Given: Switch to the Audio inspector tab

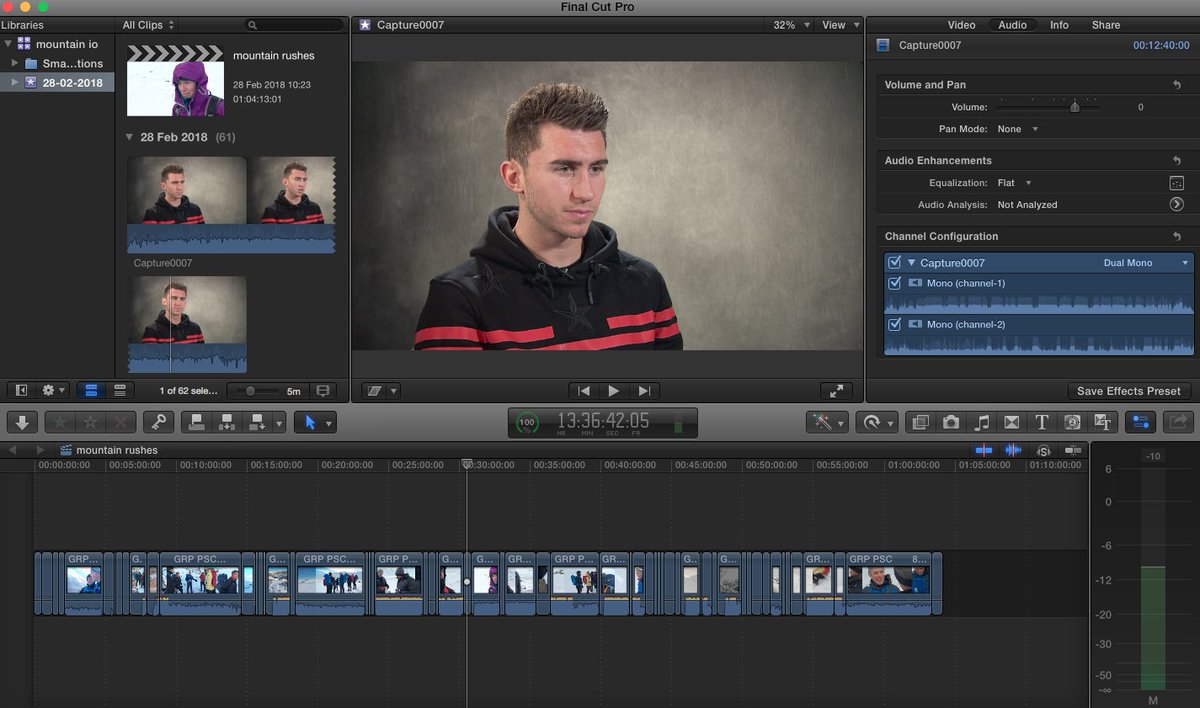Looking at the screenshot, I should tap(1012, 24).
